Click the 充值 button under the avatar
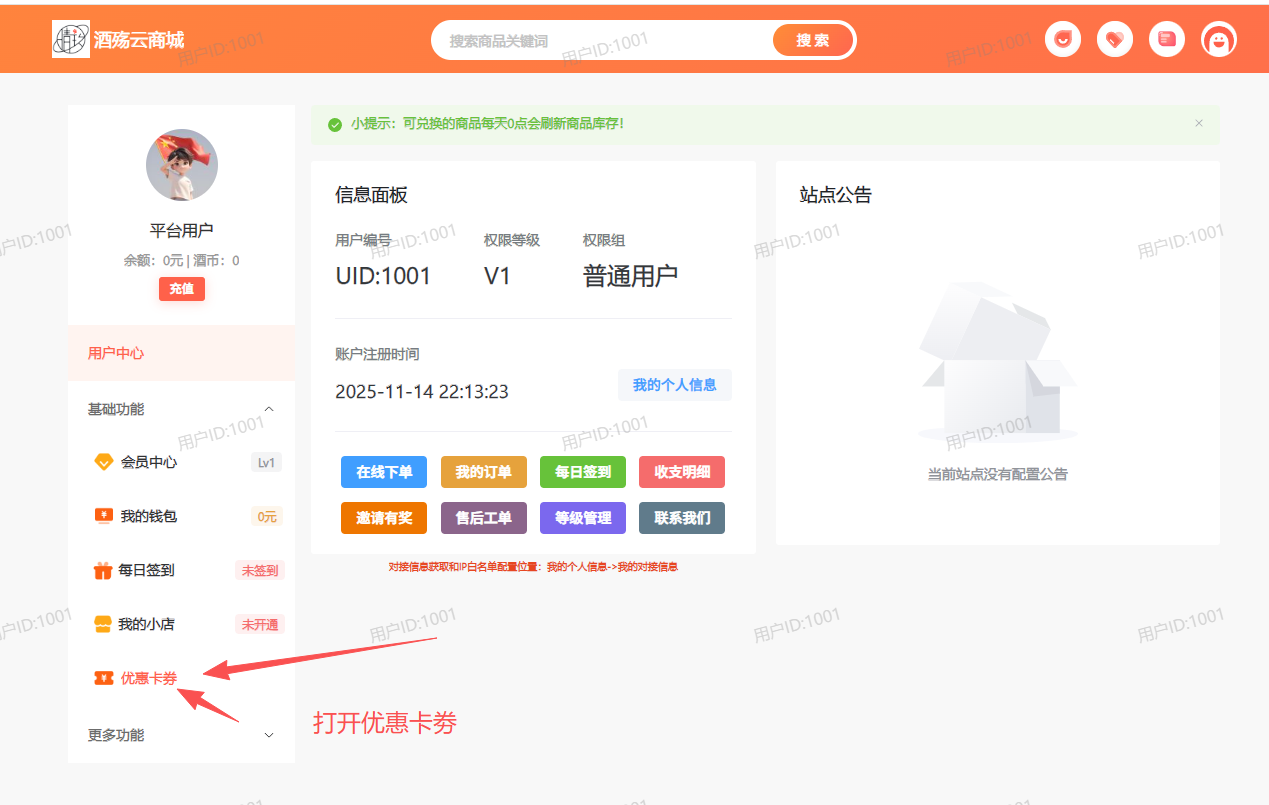Viewport: 1269px width, 805px height. [181, 288]
